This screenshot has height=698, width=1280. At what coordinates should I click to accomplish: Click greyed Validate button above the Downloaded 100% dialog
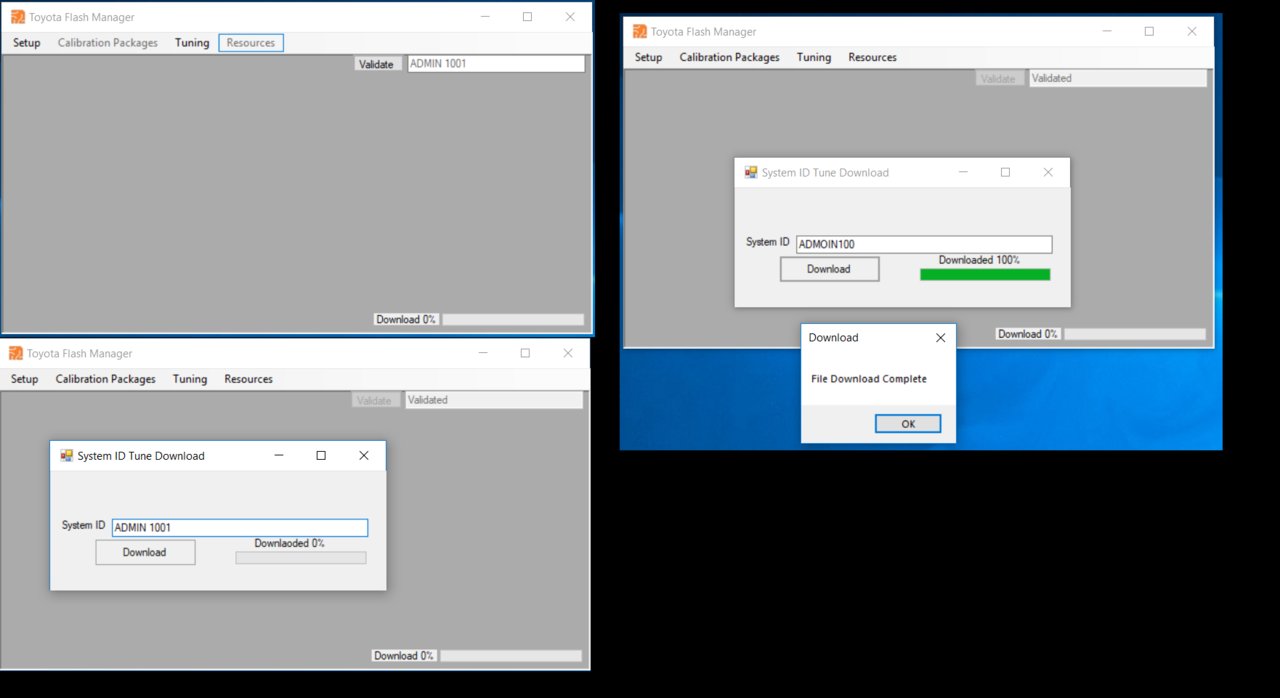click(999, 78)
